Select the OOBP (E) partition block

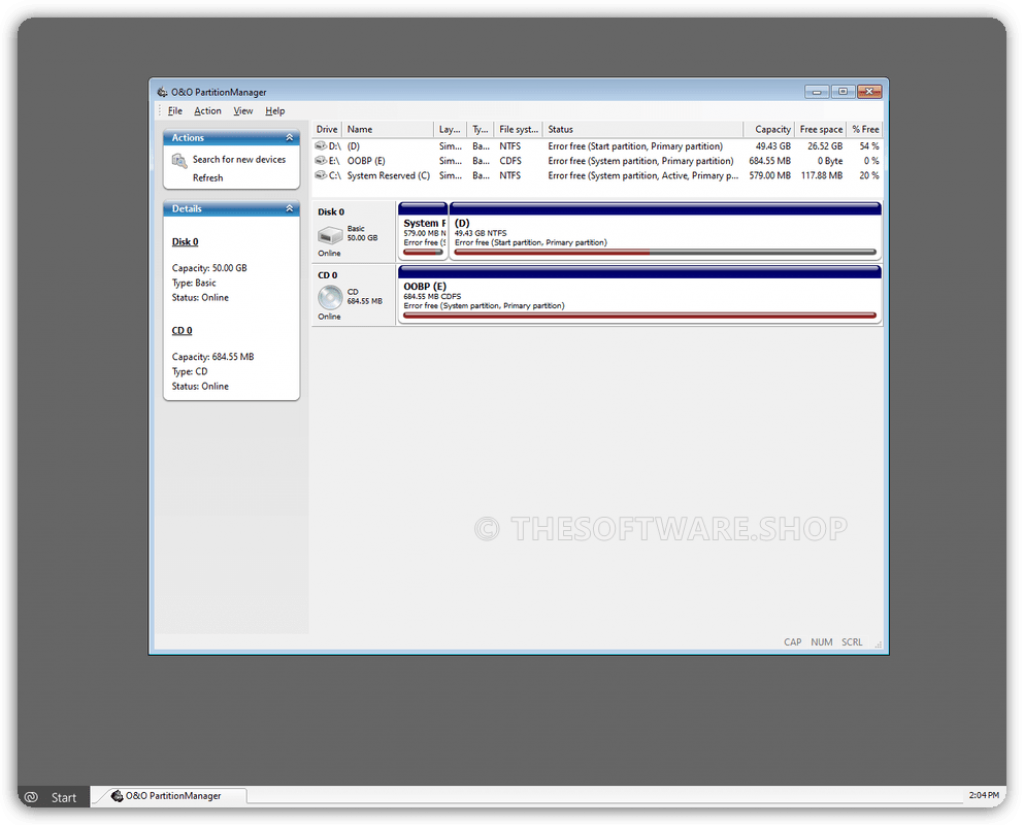click(x=639, y=294)
